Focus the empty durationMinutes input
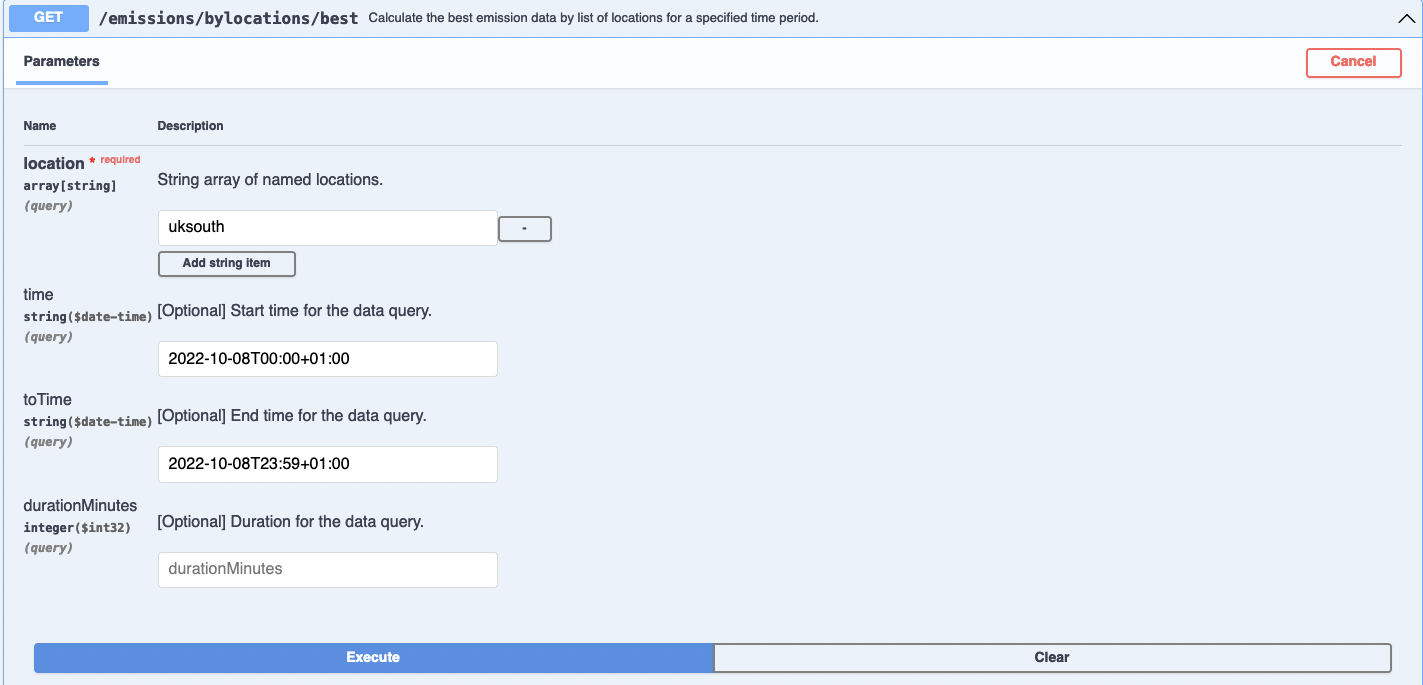This screenshot has width=1423, height=685. pyautogui.click(x=327, y=569)
